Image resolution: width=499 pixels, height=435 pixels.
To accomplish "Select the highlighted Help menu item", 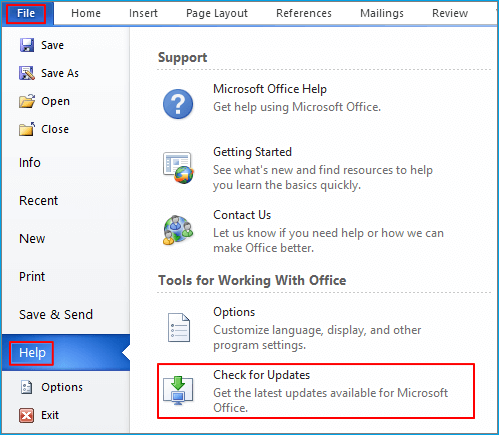I will click(66, 353).
